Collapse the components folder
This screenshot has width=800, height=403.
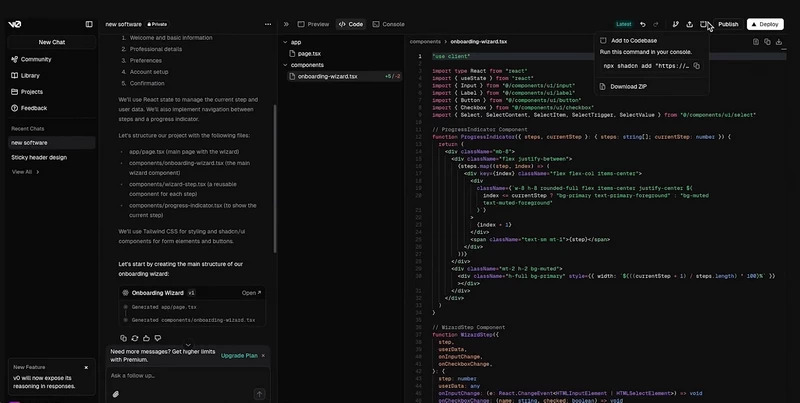[285, 65]
